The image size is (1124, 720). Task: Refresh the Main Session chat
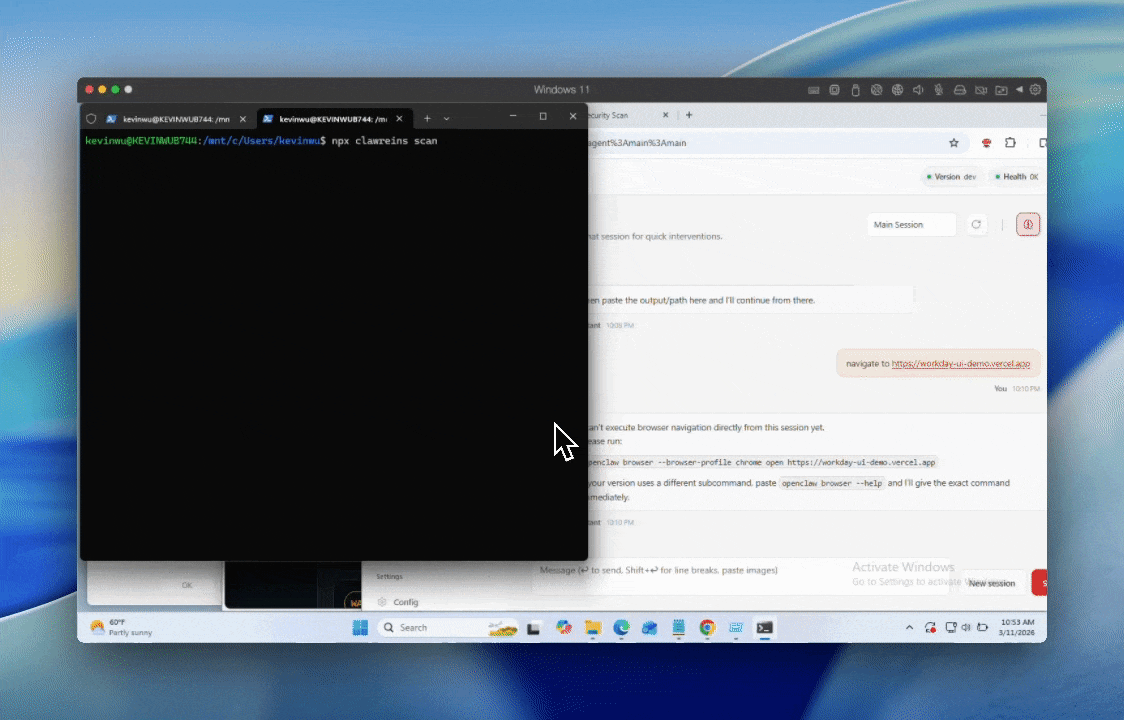[977, 224]
